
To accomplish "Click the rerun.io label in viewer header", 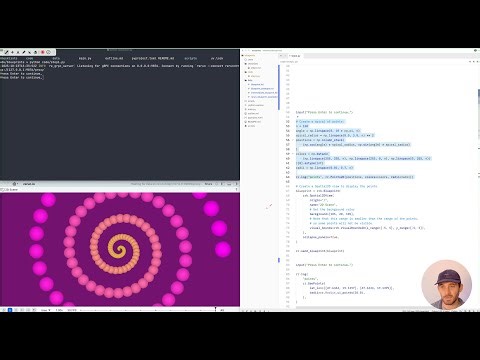I will [x=29, y=184].
